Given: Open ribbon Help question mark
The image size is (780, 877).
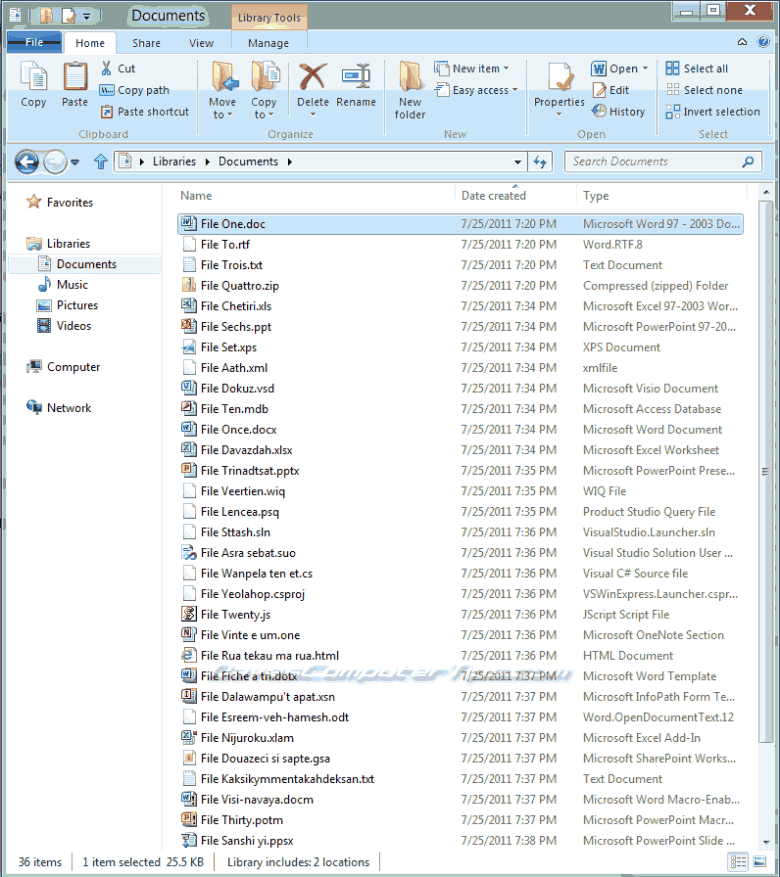Looking at the screenshot, I should [763, 41].
